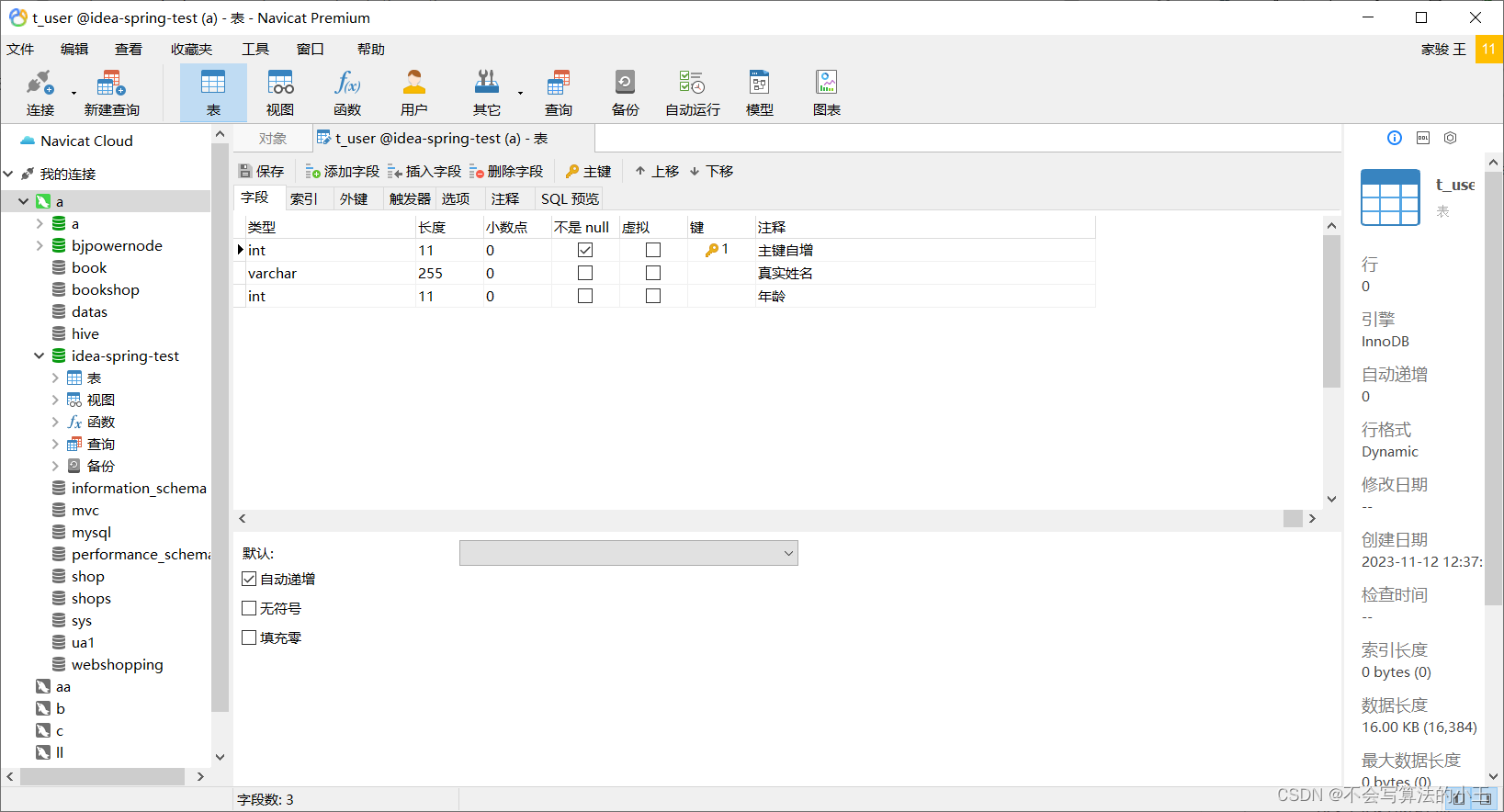1504x812 pixels.
Task: Toggle Virtual checkbox for 主键自增 row
Action: tap(653, 250)
